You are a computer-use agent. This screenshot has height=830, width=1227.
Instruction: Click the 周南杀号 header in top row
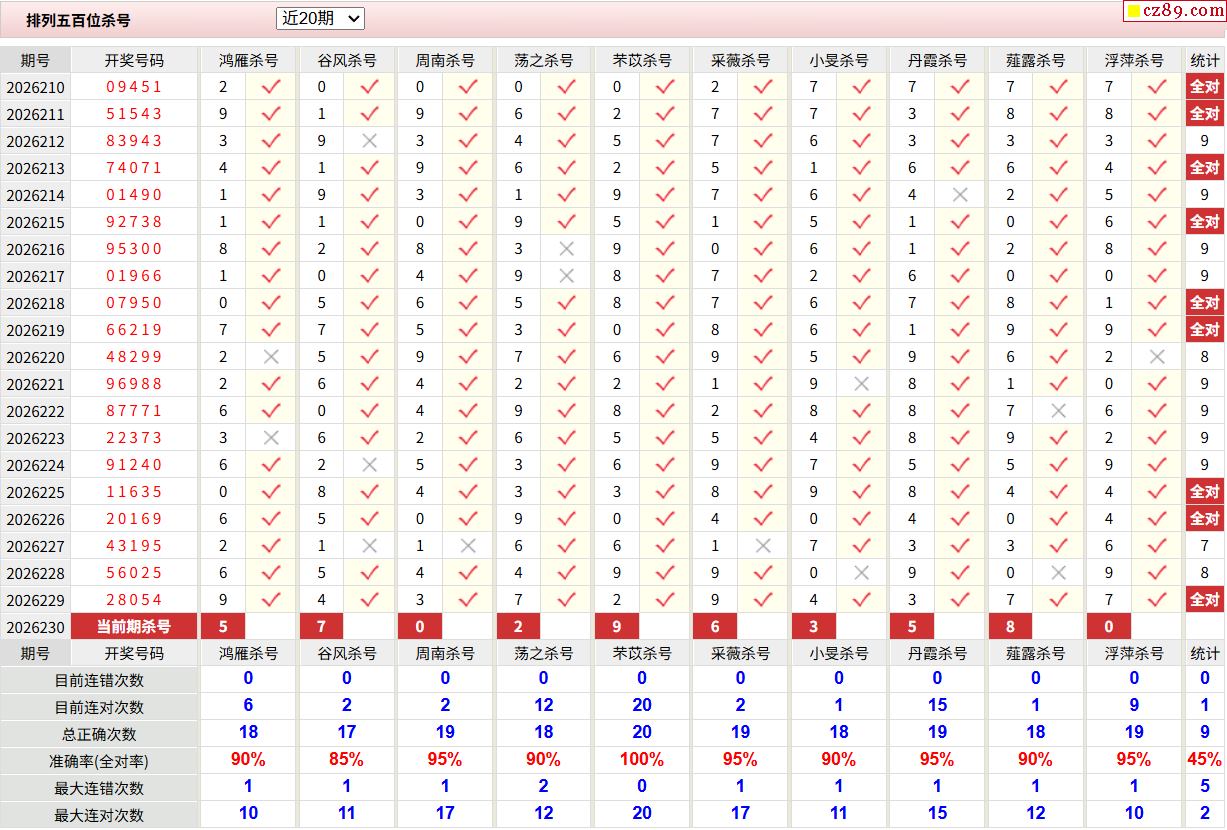[x=445, y=61]
